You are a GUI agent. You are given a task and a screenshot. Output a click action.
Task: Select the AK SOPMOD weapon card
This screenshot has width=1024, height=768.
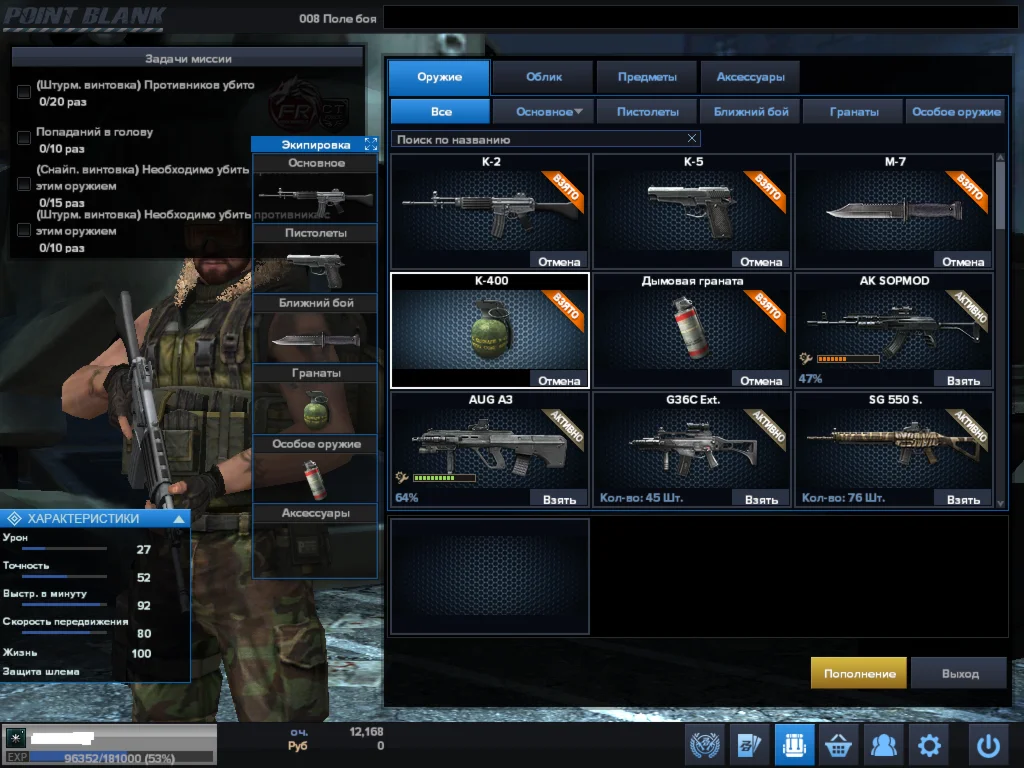click(894, 330)
